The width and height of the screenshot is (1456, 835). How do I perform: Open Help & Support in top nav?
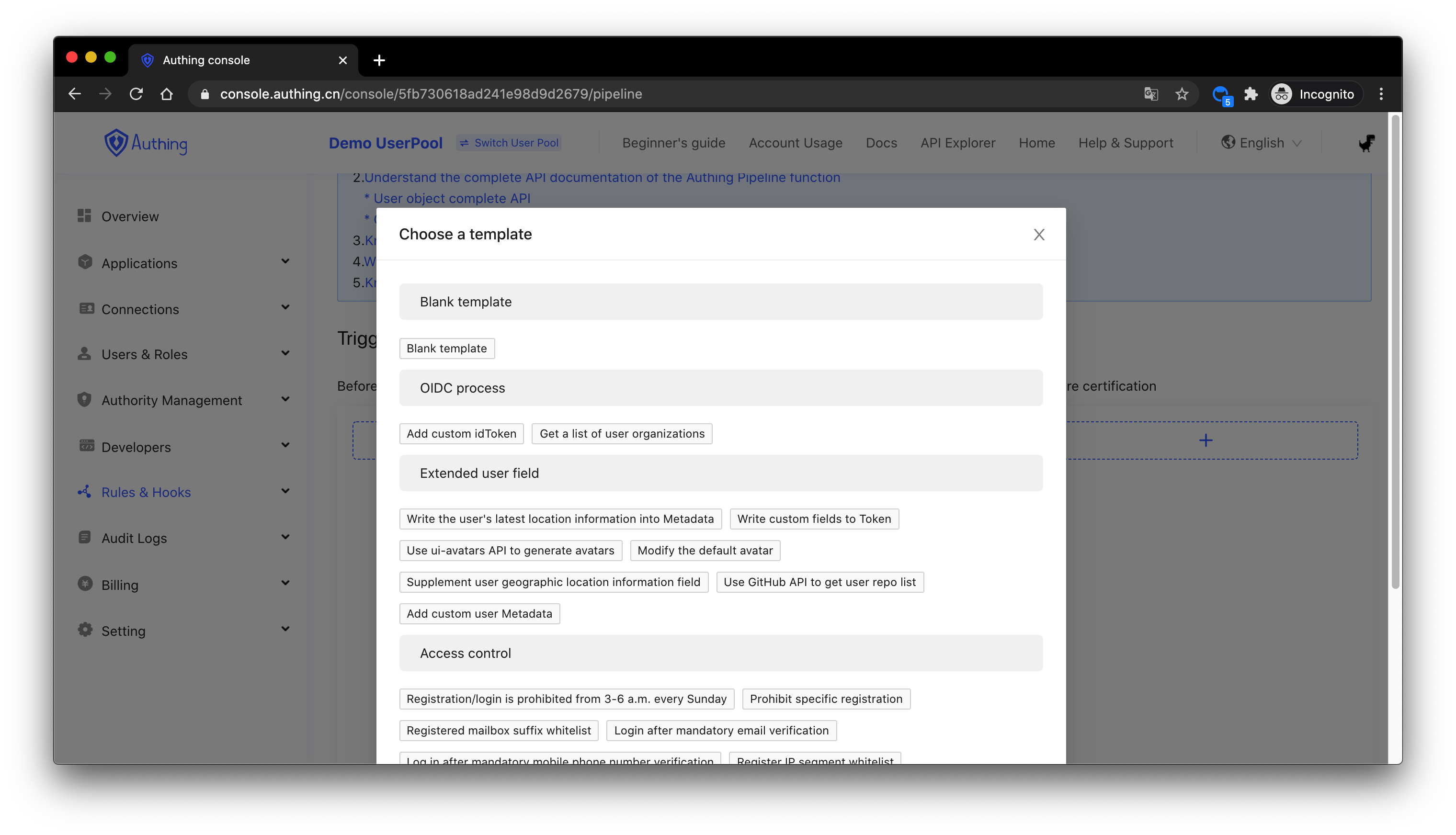pyautogui.click(x=1125, y=143)
